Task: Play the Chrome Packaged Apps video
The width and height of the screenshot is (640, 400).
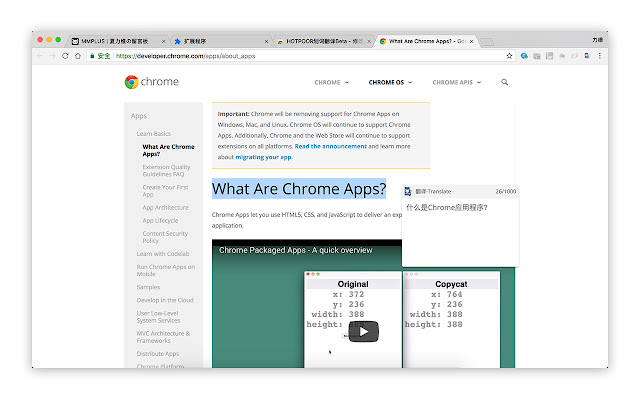Action: click(363, 331)
